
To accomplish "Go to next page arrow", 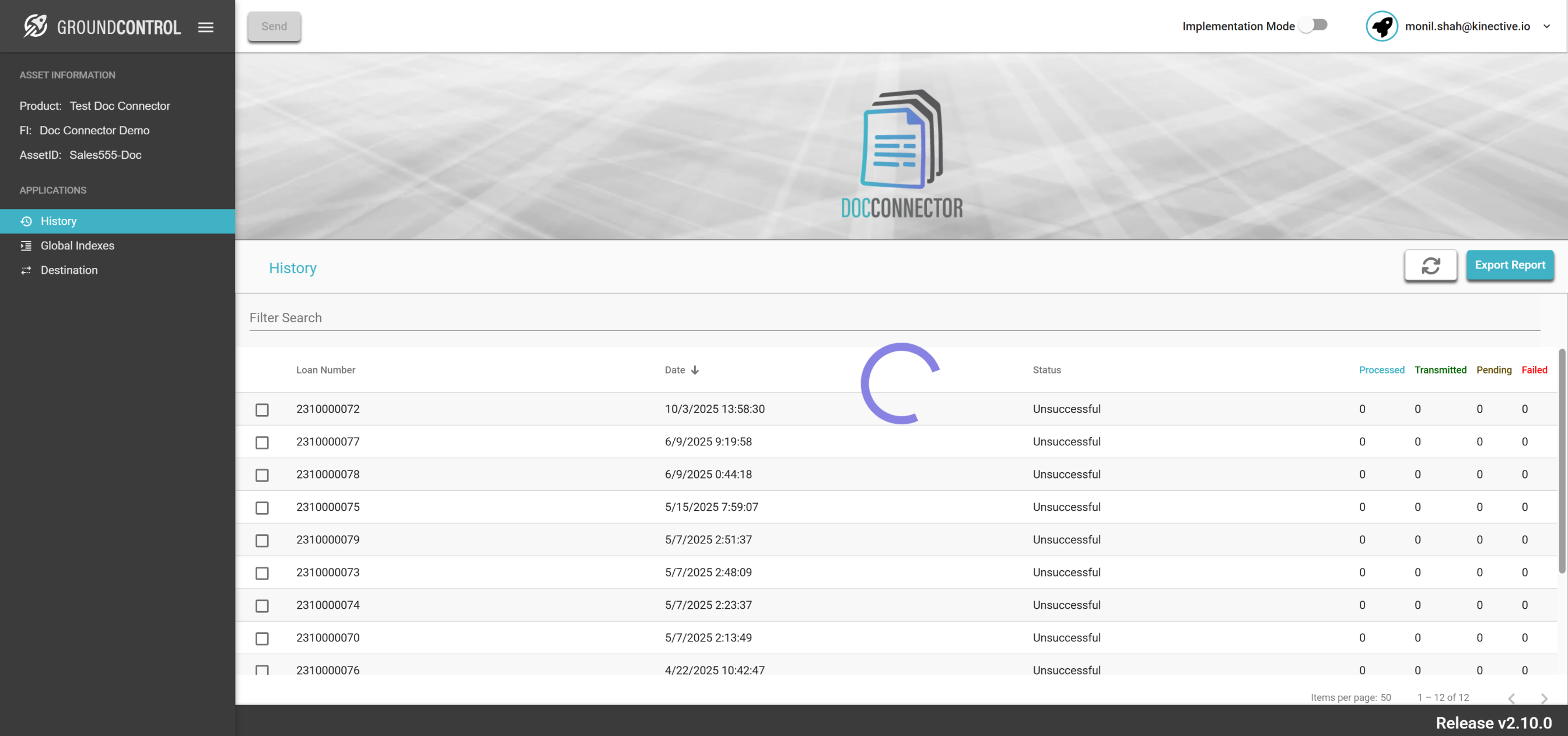I will [x=1543, y=698].
